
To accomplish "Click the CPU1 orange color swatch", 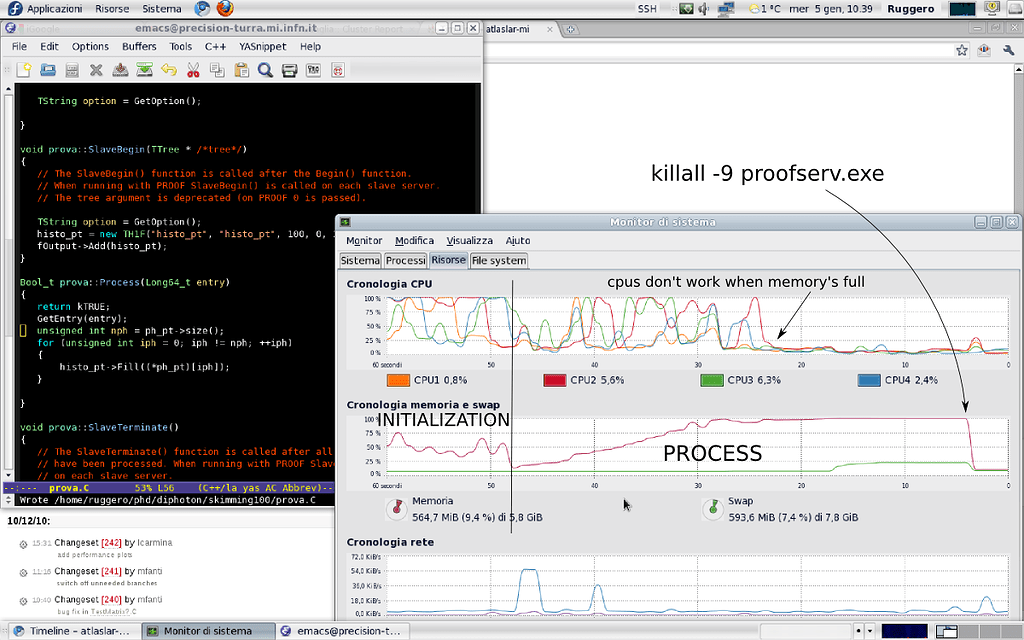I will [x=399, y=380].
